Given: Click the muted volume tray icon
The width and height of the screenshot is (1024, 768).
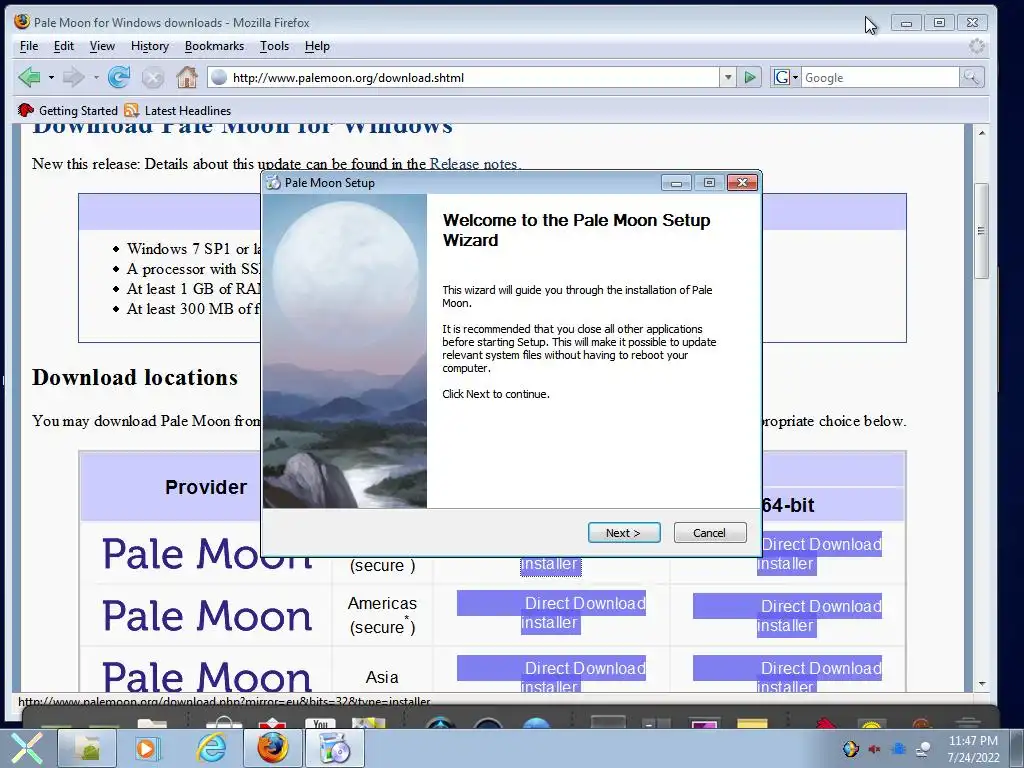Looking at the screenshot, I should (874, 749).
